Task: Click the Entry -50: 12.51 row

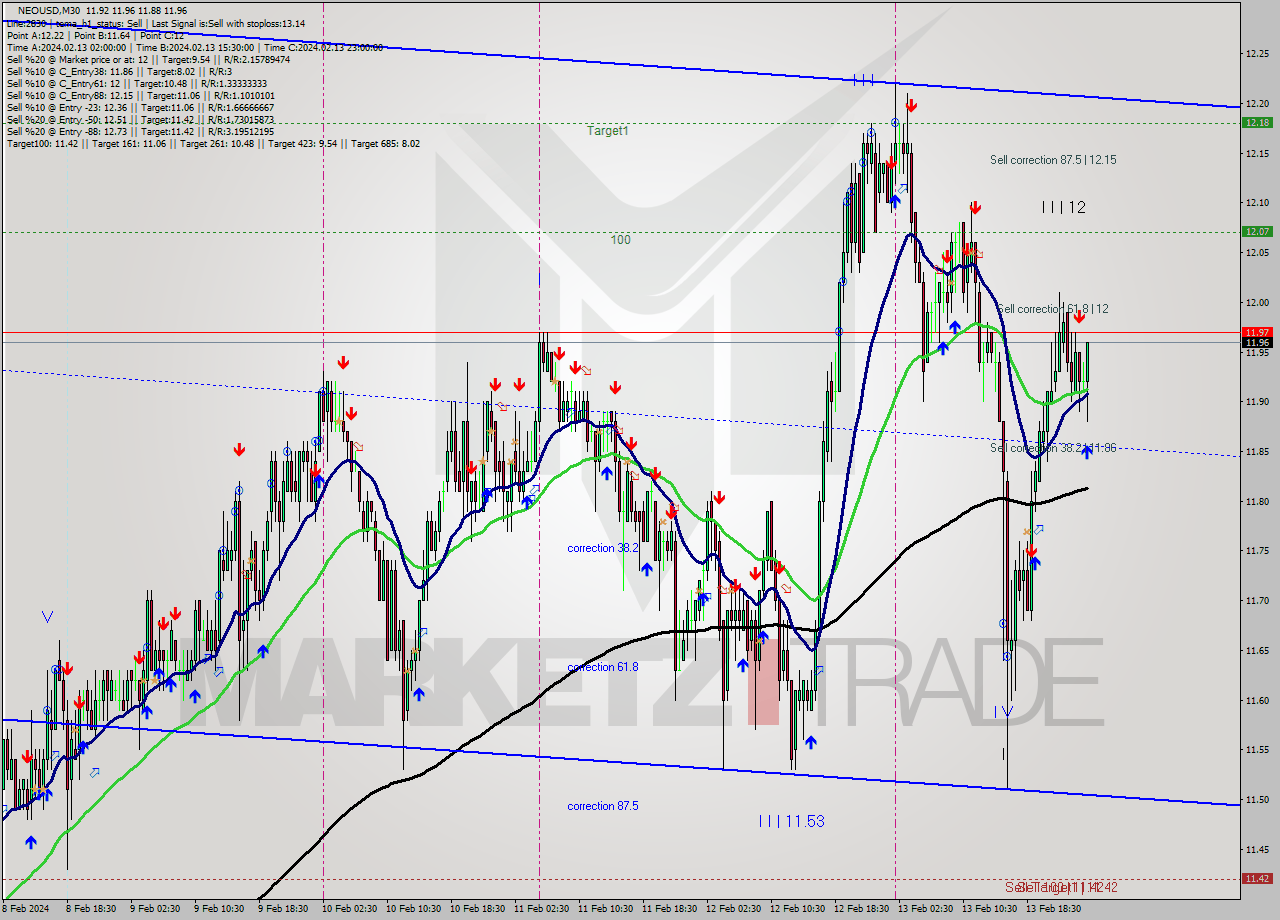Action: coord(139,119)
